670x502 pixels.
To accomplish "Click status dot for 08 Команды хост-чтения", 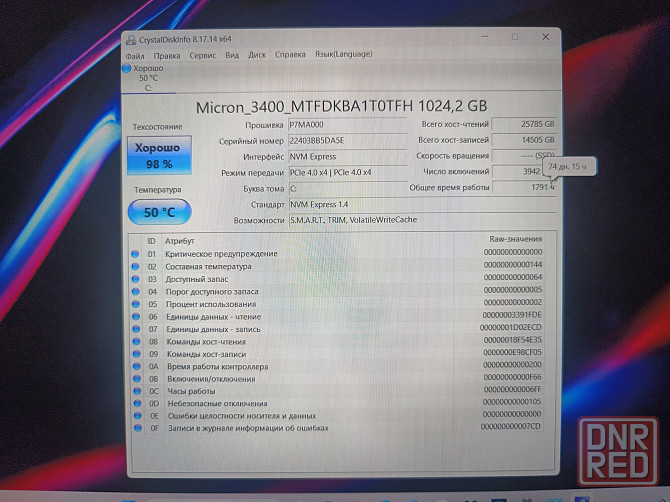I will tap(137, 341).
